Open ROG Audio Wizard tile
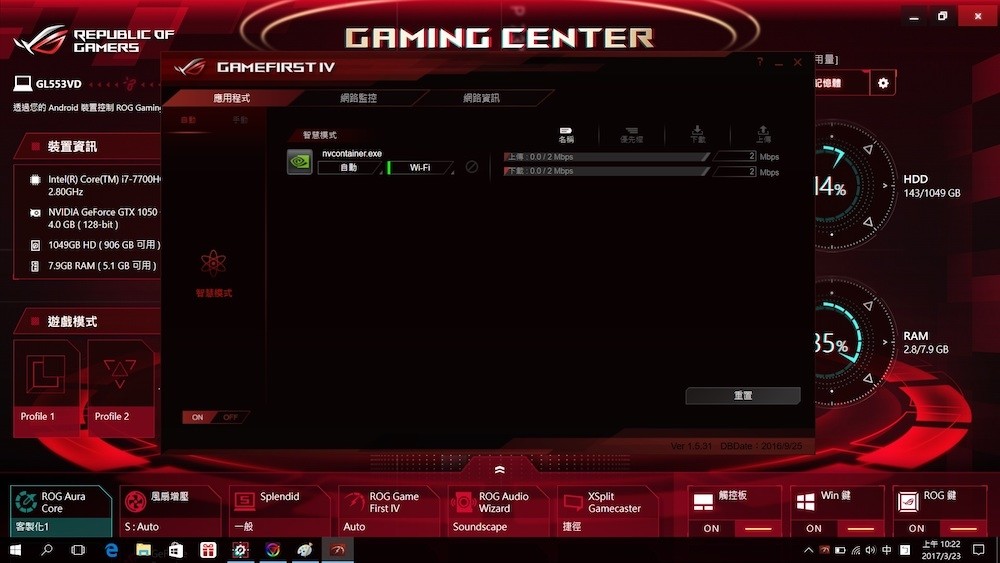This screenshot has height=563, width=1000. pos(499,511)
